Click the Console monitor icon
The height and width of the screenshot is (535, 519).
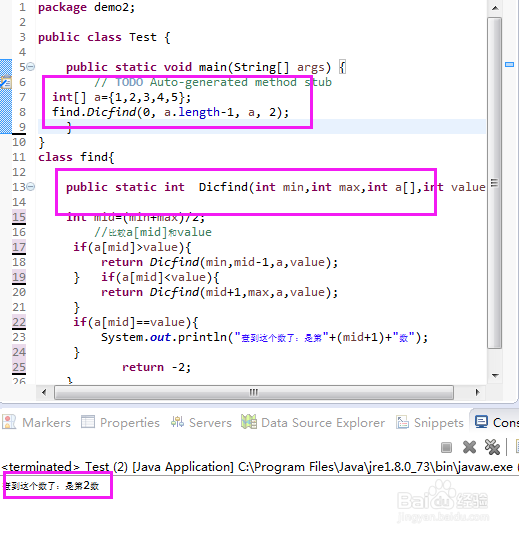pyautogui.click(x=481, y=422)
